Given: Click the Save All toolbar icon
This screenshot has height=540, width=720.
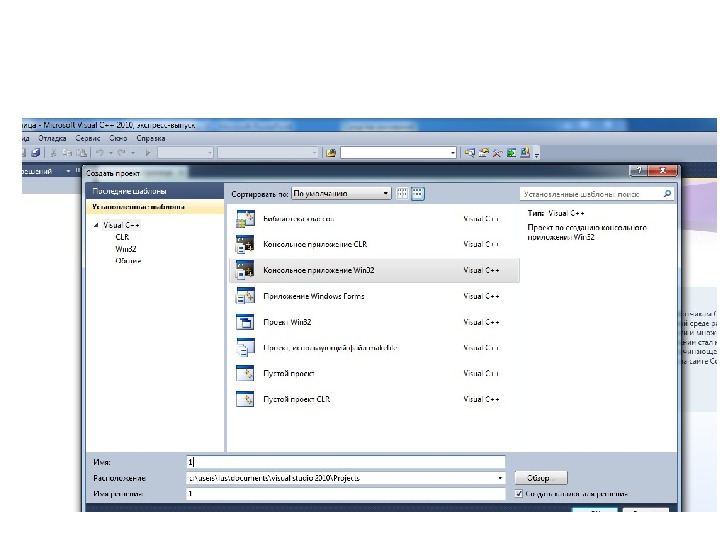Looking at the screenshot, I should click(35, 153).
